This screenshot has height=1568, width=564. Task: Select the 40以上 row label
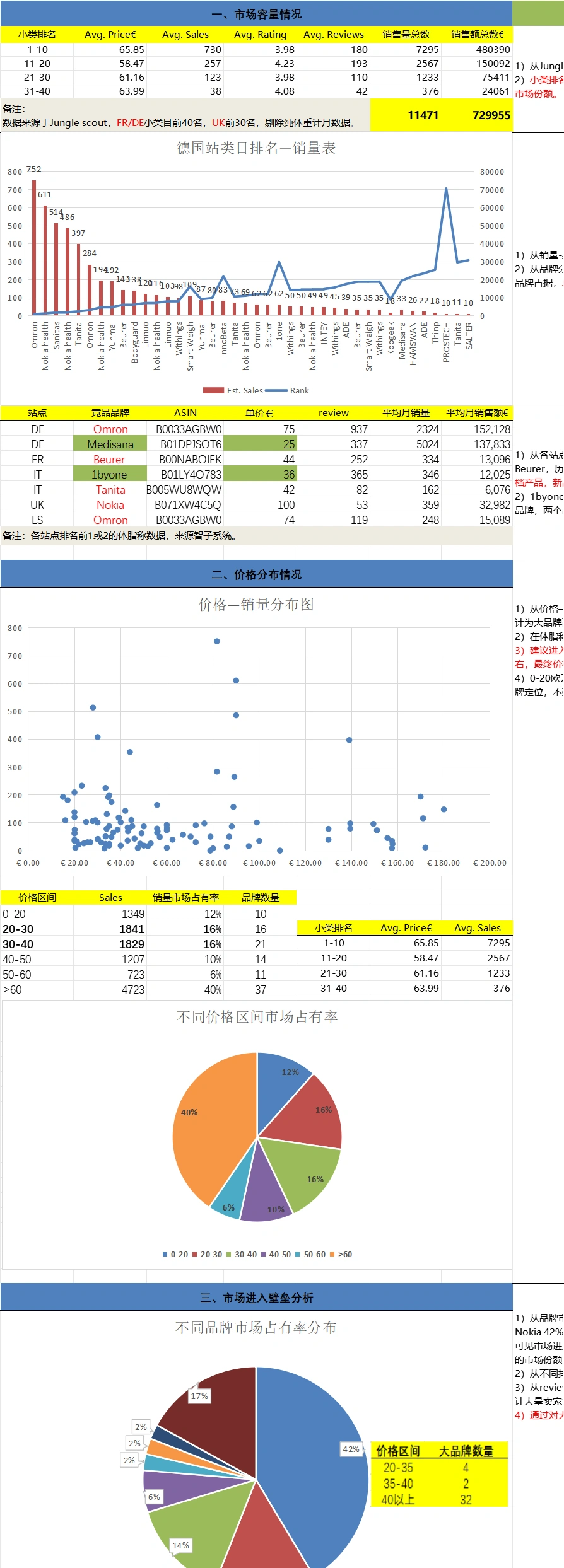(398, 1499)
